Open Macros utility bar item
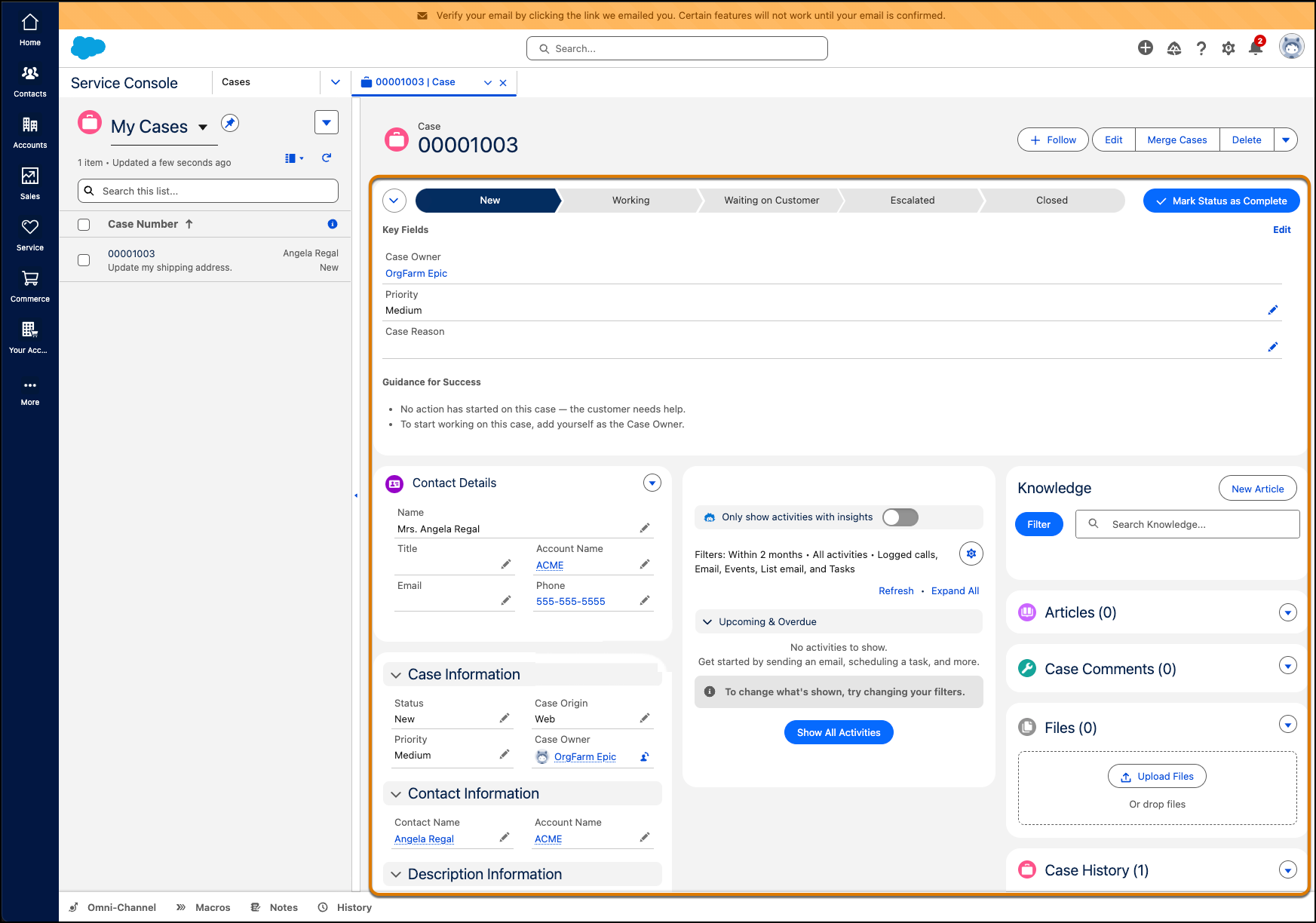 pyautogui.click(x=204, y=907)
